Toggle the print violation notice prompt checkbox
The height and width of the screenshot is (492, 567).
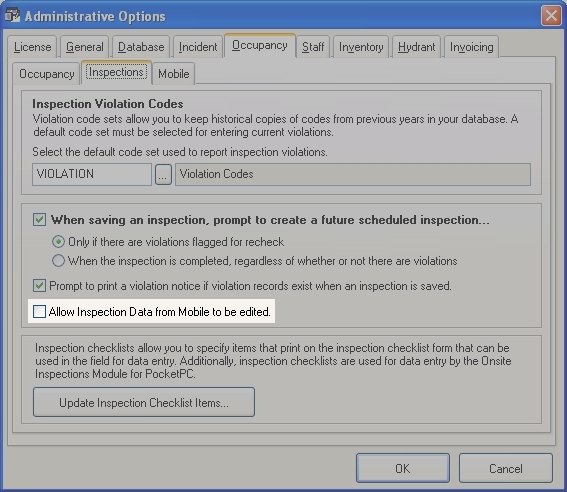pos(39,286)
